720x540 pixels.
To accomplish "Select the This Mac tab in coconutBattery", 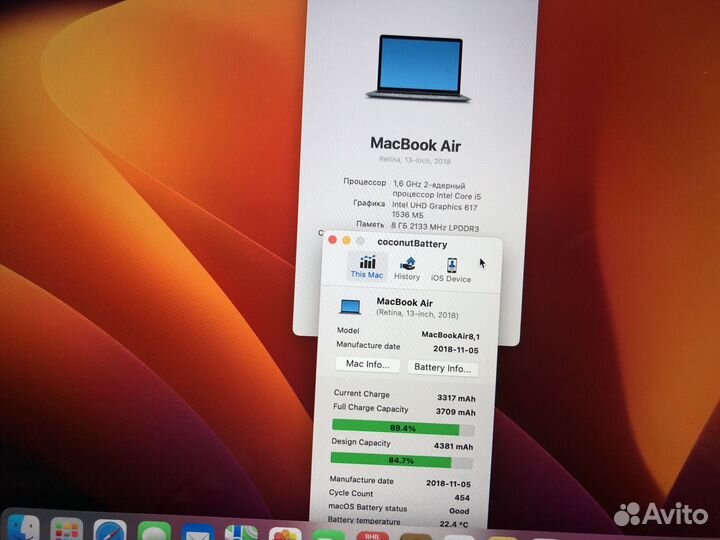I will coord(367,267).
